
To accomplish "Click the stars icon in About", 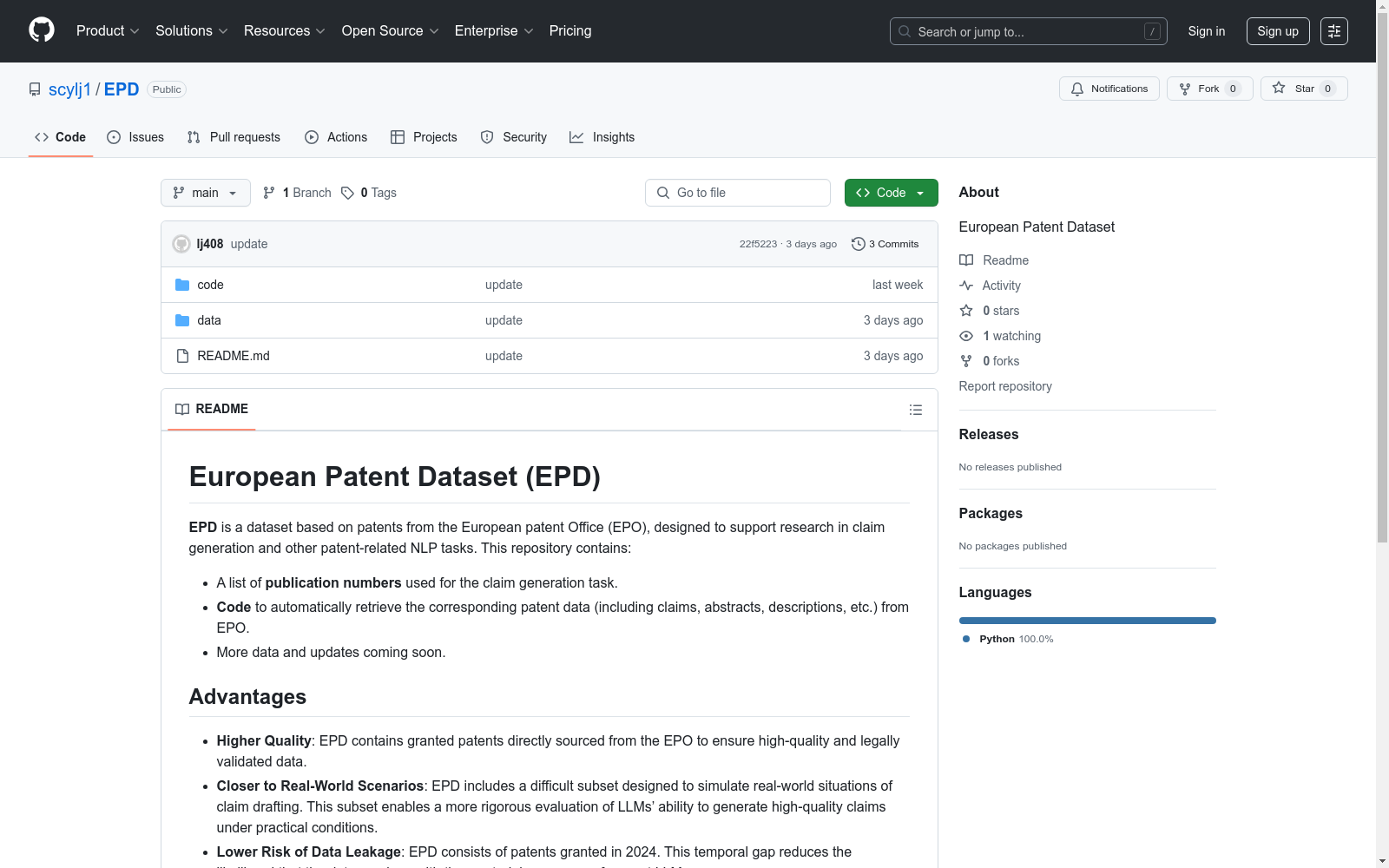I will (x=966, y=311).
